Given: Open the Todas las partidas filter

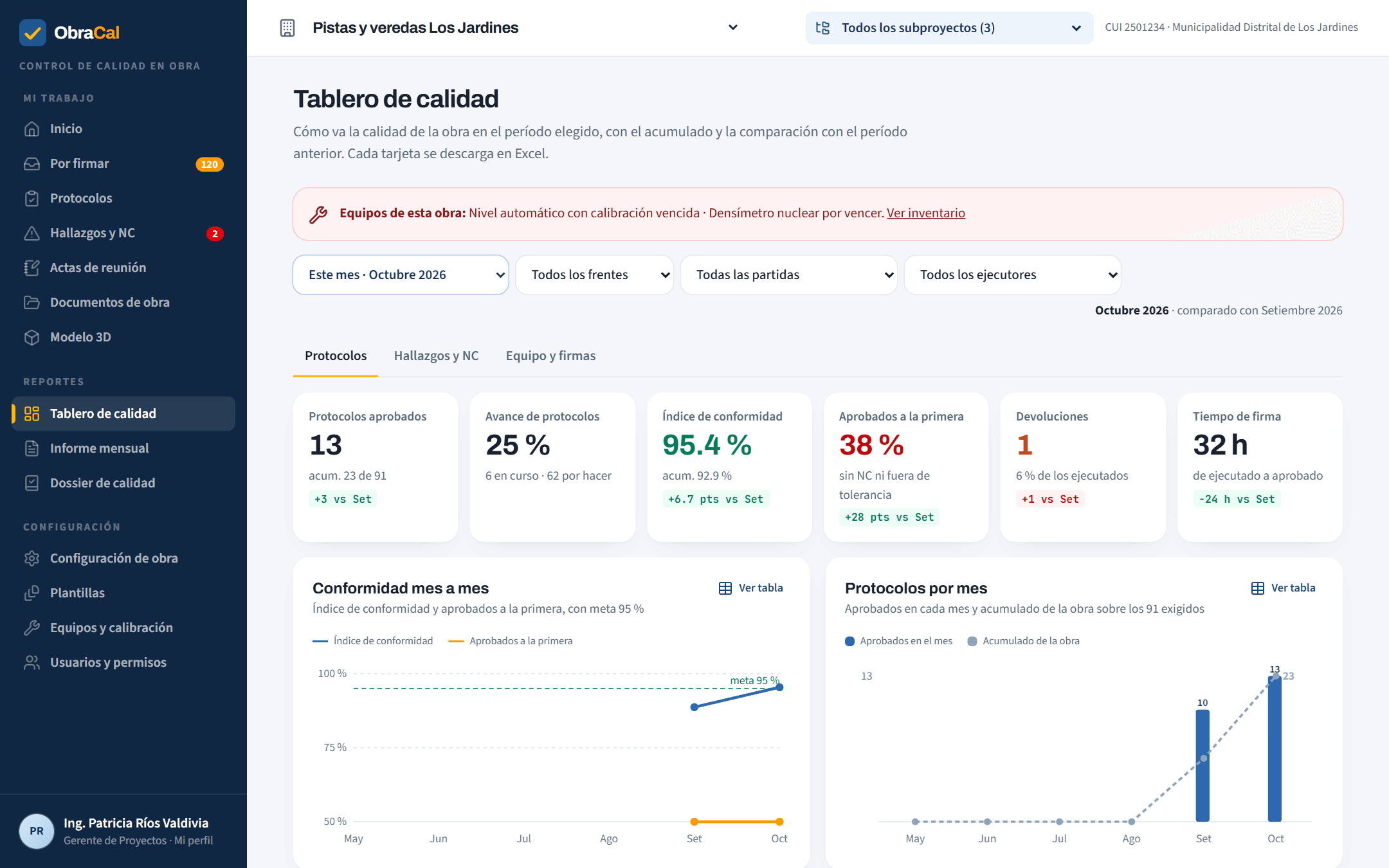Looking at the screenshot, I should 788,275.
